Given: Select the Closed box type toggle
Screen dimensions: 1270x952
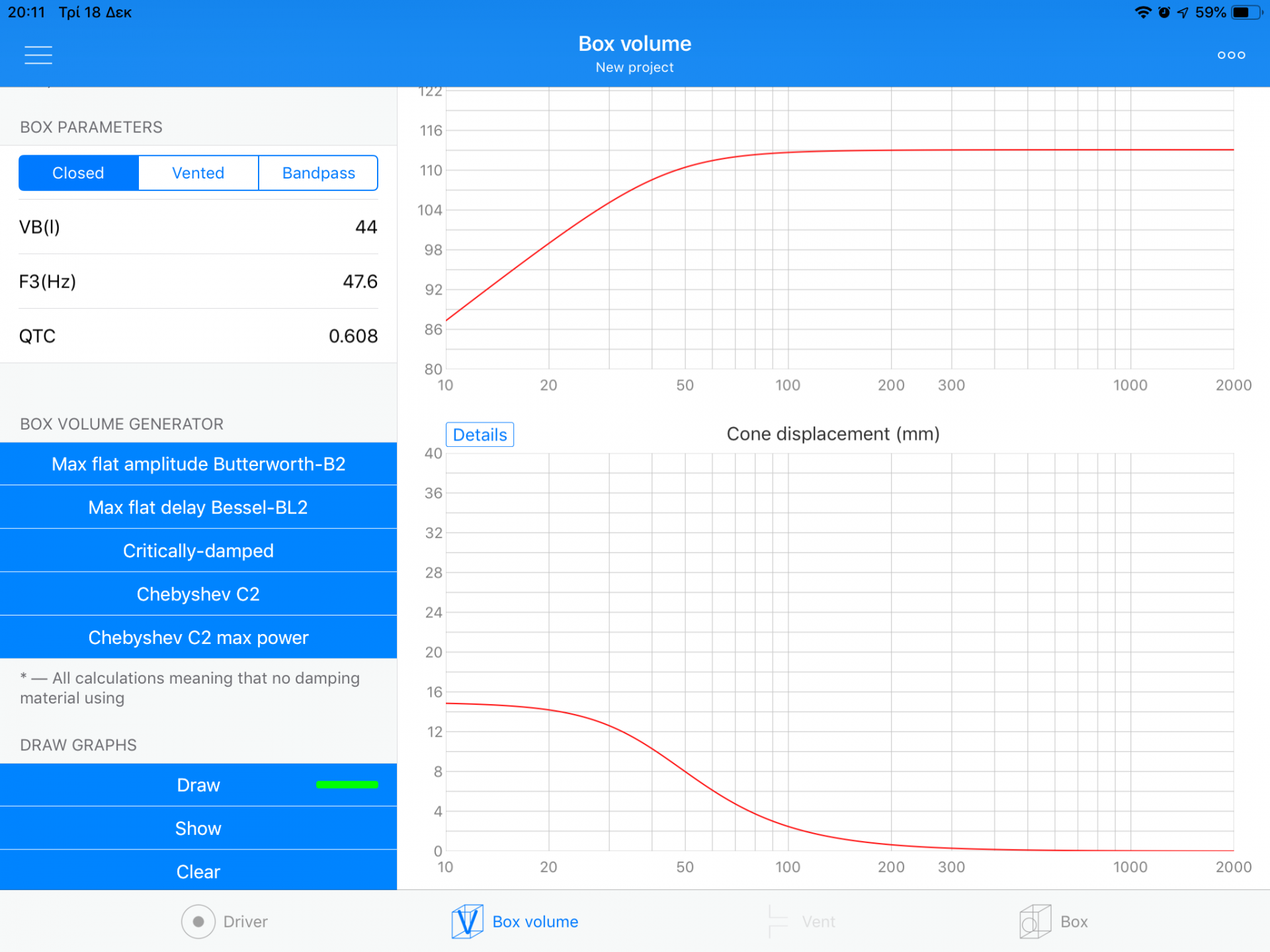Looking at the screenshot, I should [78, 172].
